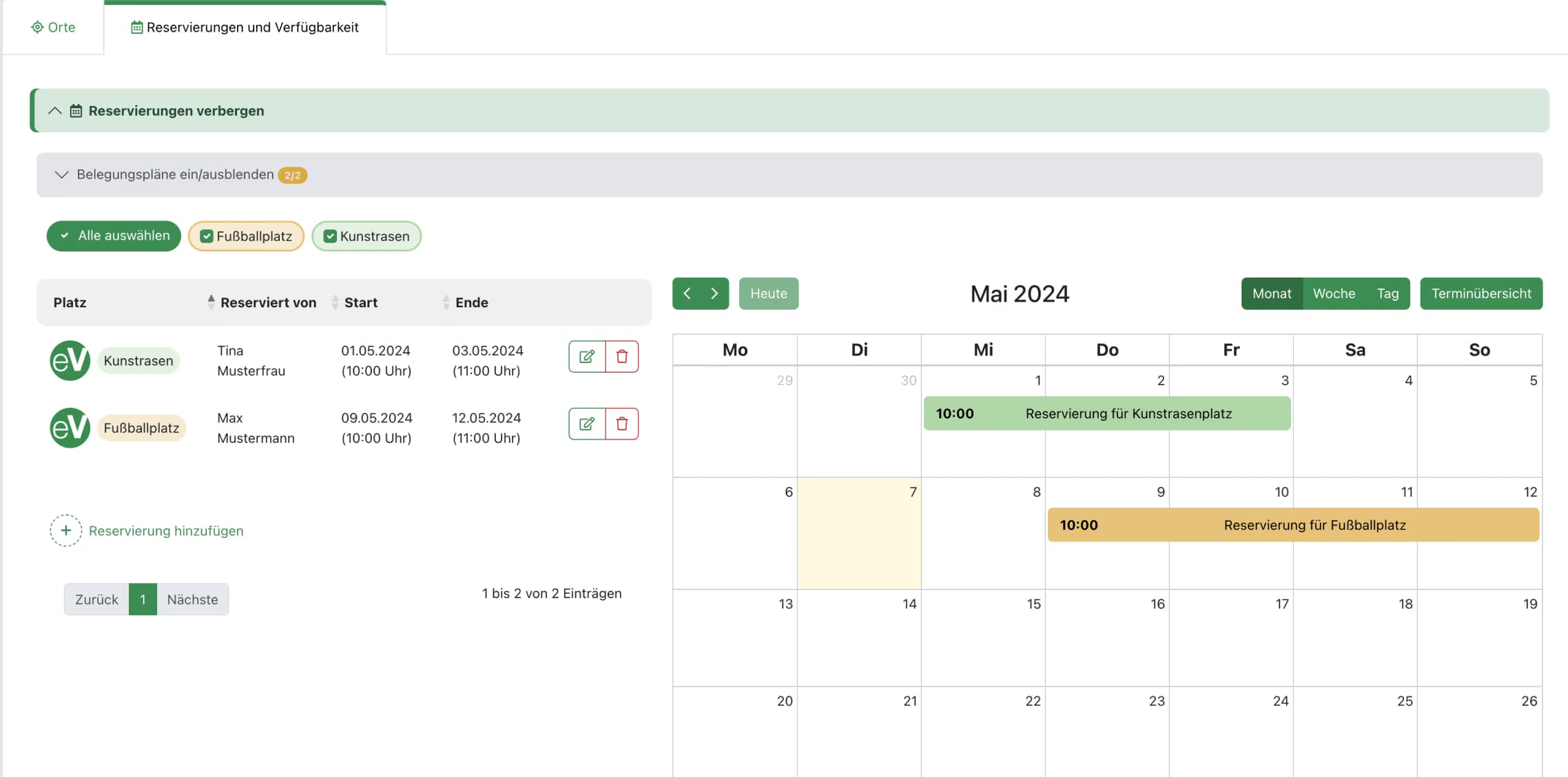
Task: Sort by Start column arrows
Action: pos(335,302)
